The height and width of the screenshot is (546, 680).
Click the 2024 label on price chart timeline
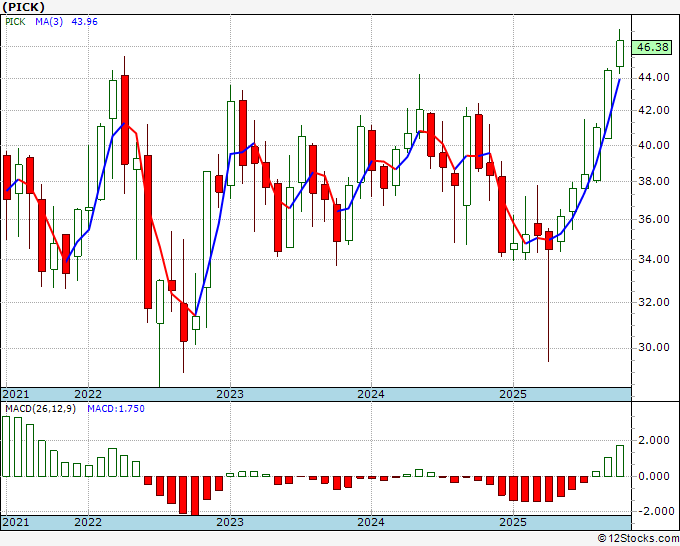pyautogui.click(x=371, y=394)
